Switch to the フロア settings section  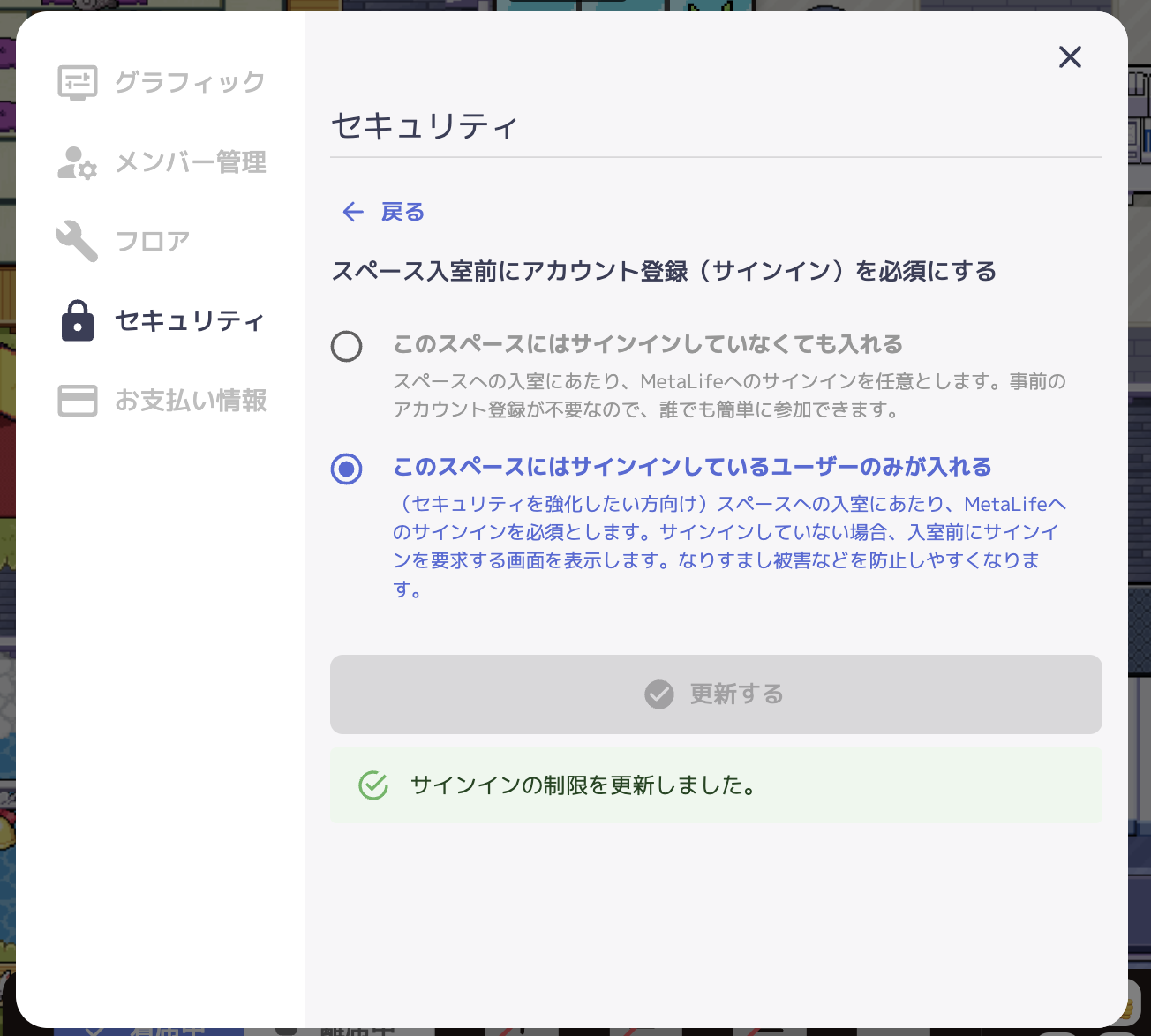pyautogui.click(x=153, y=241)
